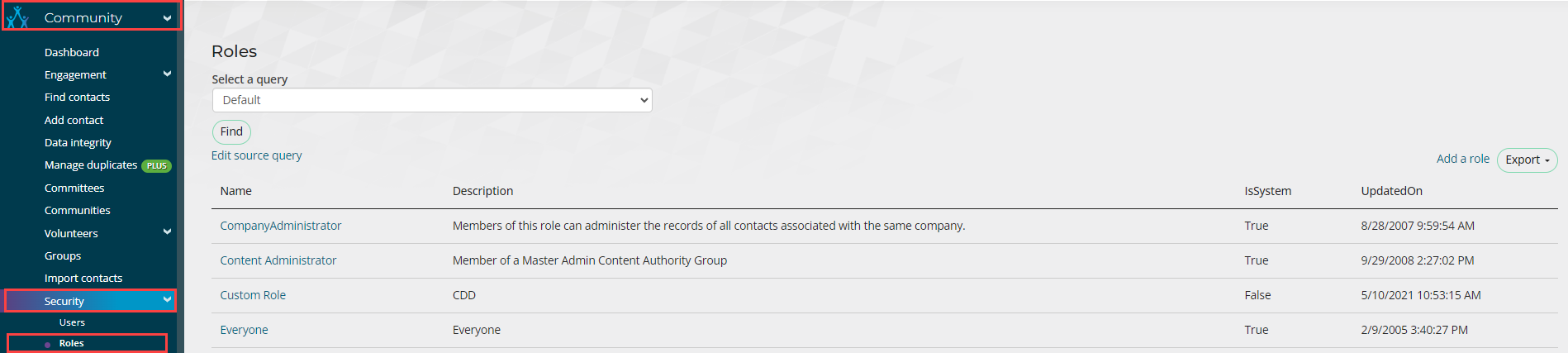Click the Find button
The image size is (1568, 353).
pos(231,131)
